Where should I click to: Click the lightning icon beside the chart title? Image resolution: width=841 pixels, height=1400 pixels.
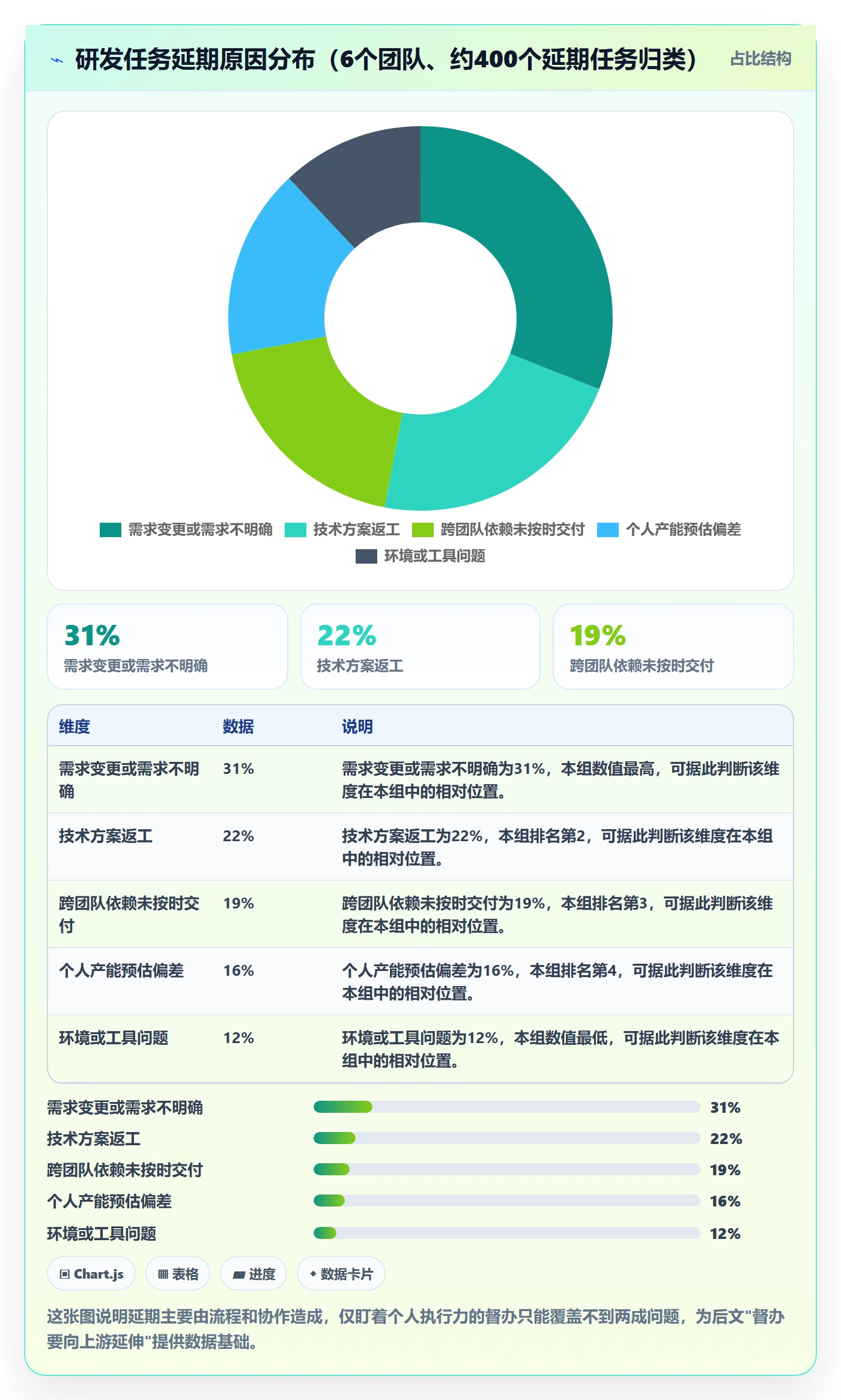(x=57, y=59)
